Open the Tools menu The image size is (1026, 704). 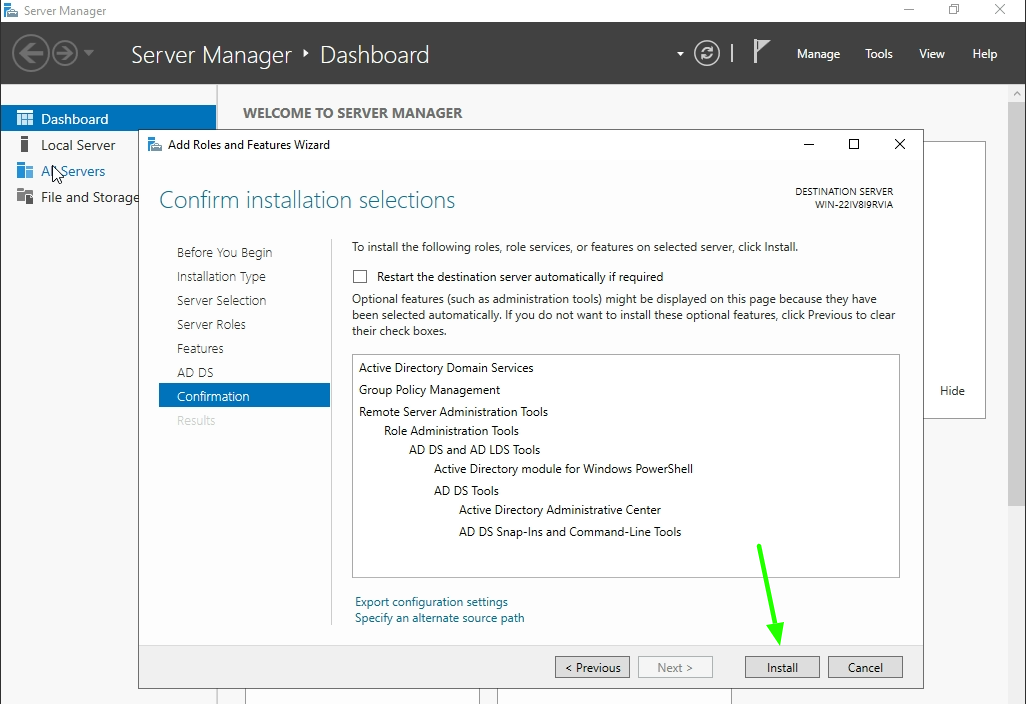point(878,54)
